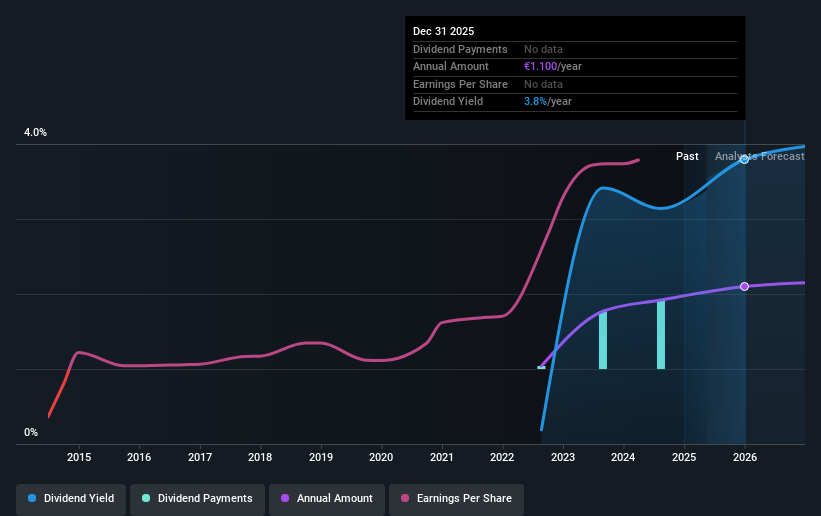
Task: Click the small 2022 dividend payment marker
Action: click(541, 367)
